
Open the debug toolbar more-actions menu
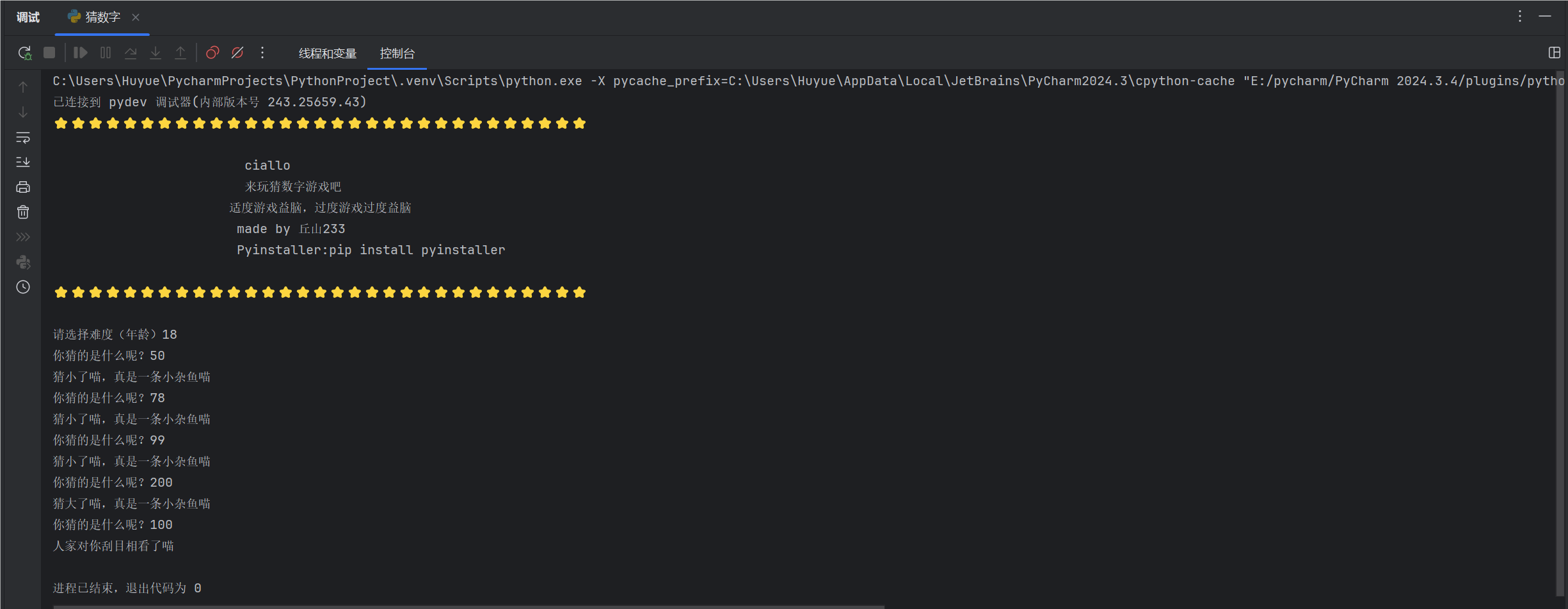point(262,53)
